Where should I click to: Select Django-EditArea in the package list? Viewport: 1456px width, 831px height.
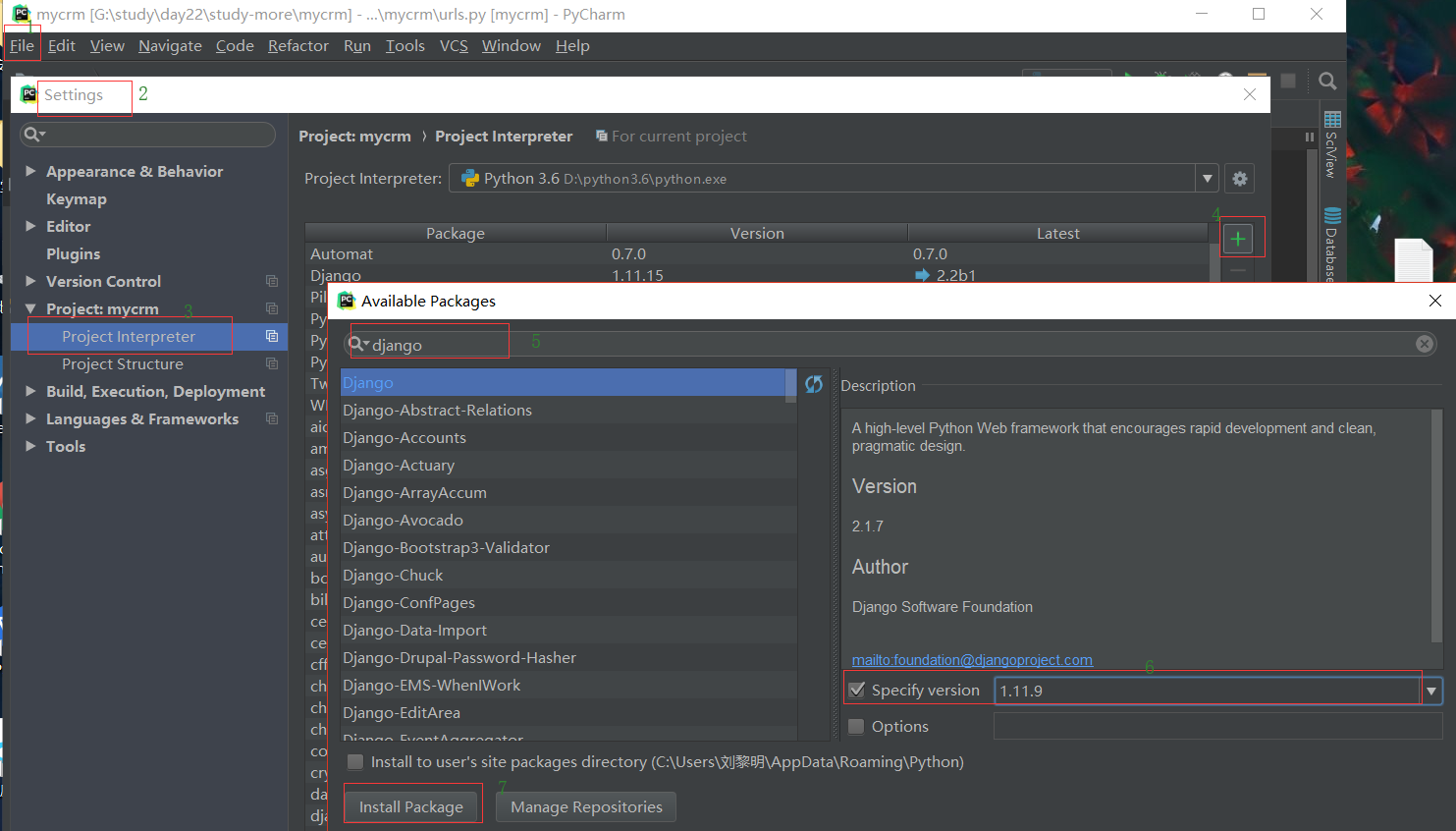click(568, 712)
